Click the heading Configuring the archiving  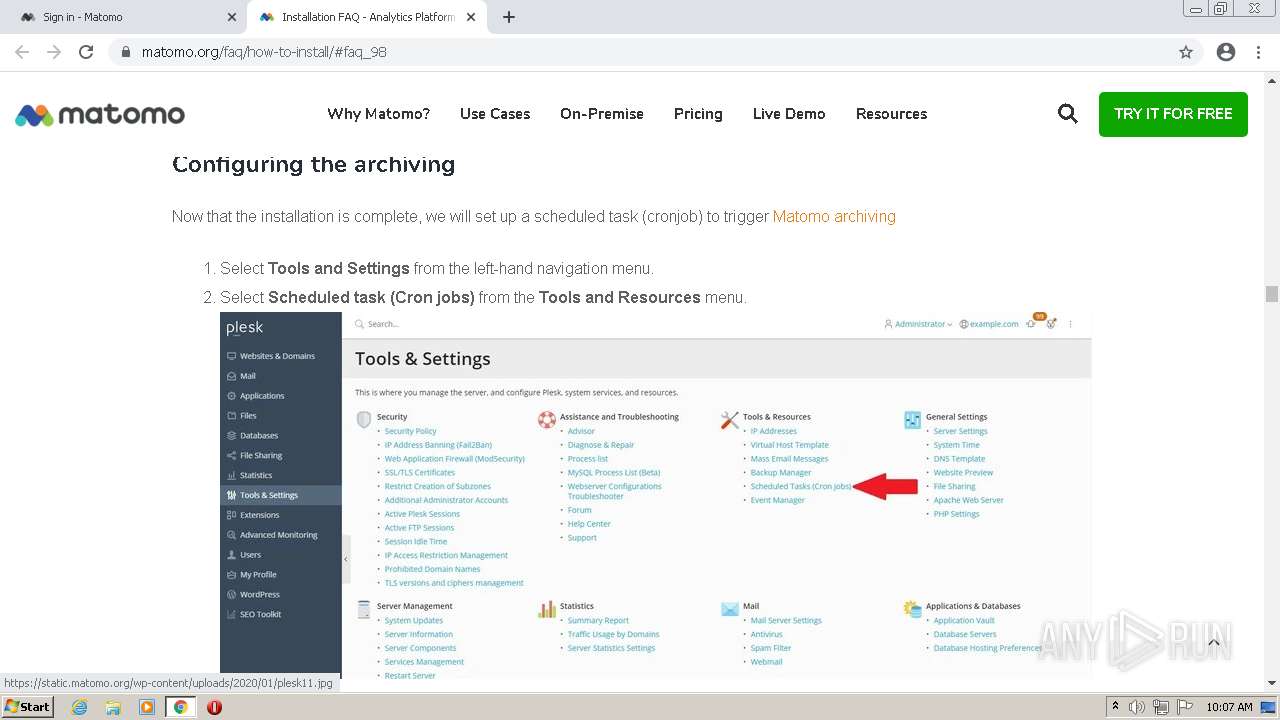pos(313,164)
